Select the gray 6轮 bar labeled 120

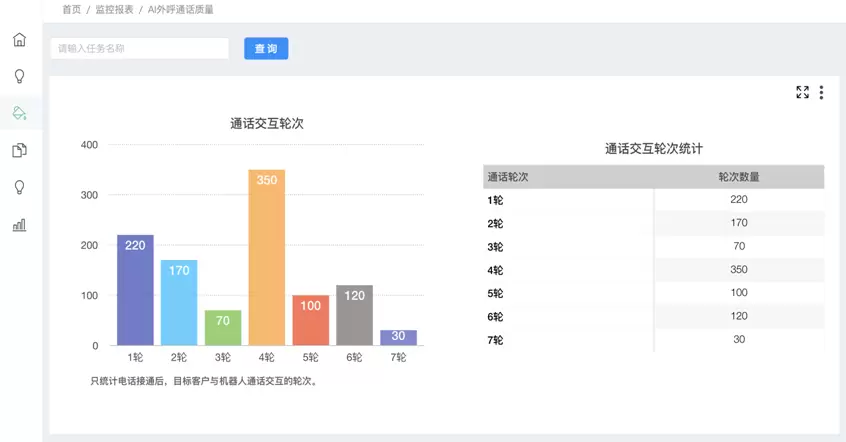coord(355,315)
